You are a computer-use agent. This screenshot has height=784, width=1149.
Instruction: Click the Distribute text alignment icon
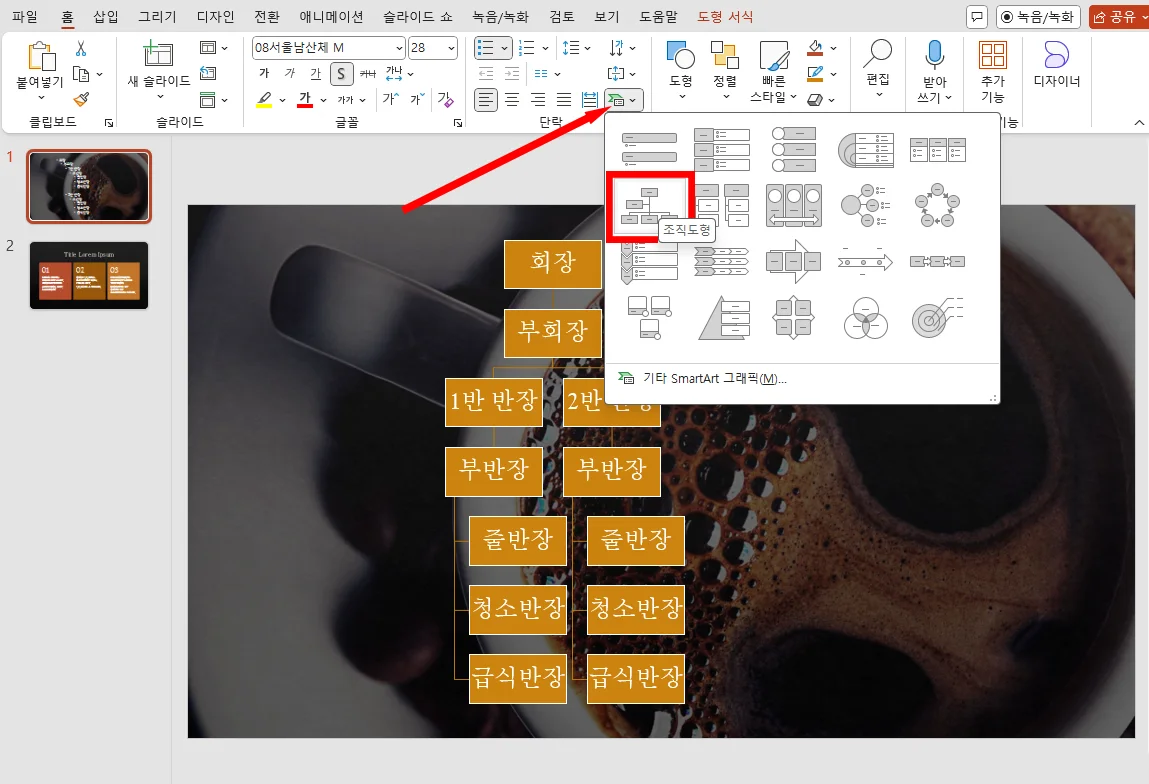click(x=589, y=99)
